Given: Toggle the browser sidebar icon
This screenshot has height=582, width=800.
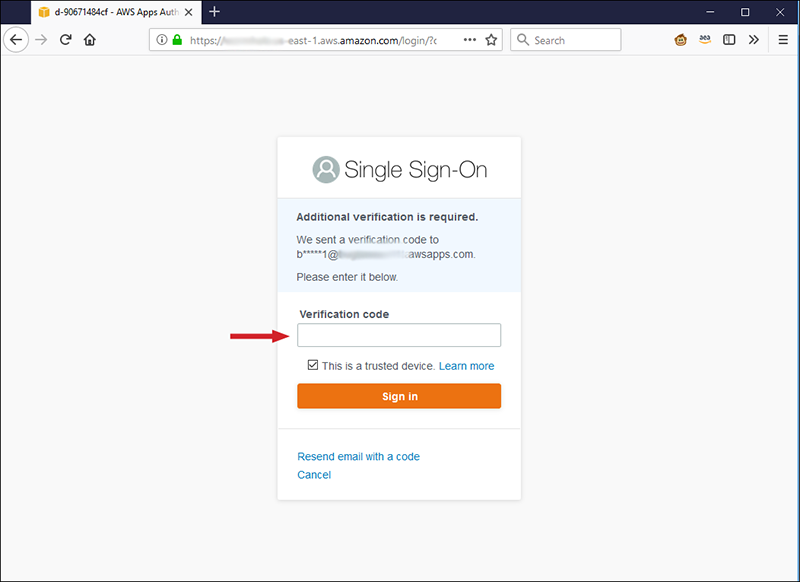Looking at the screenshot, I should 730,39.
